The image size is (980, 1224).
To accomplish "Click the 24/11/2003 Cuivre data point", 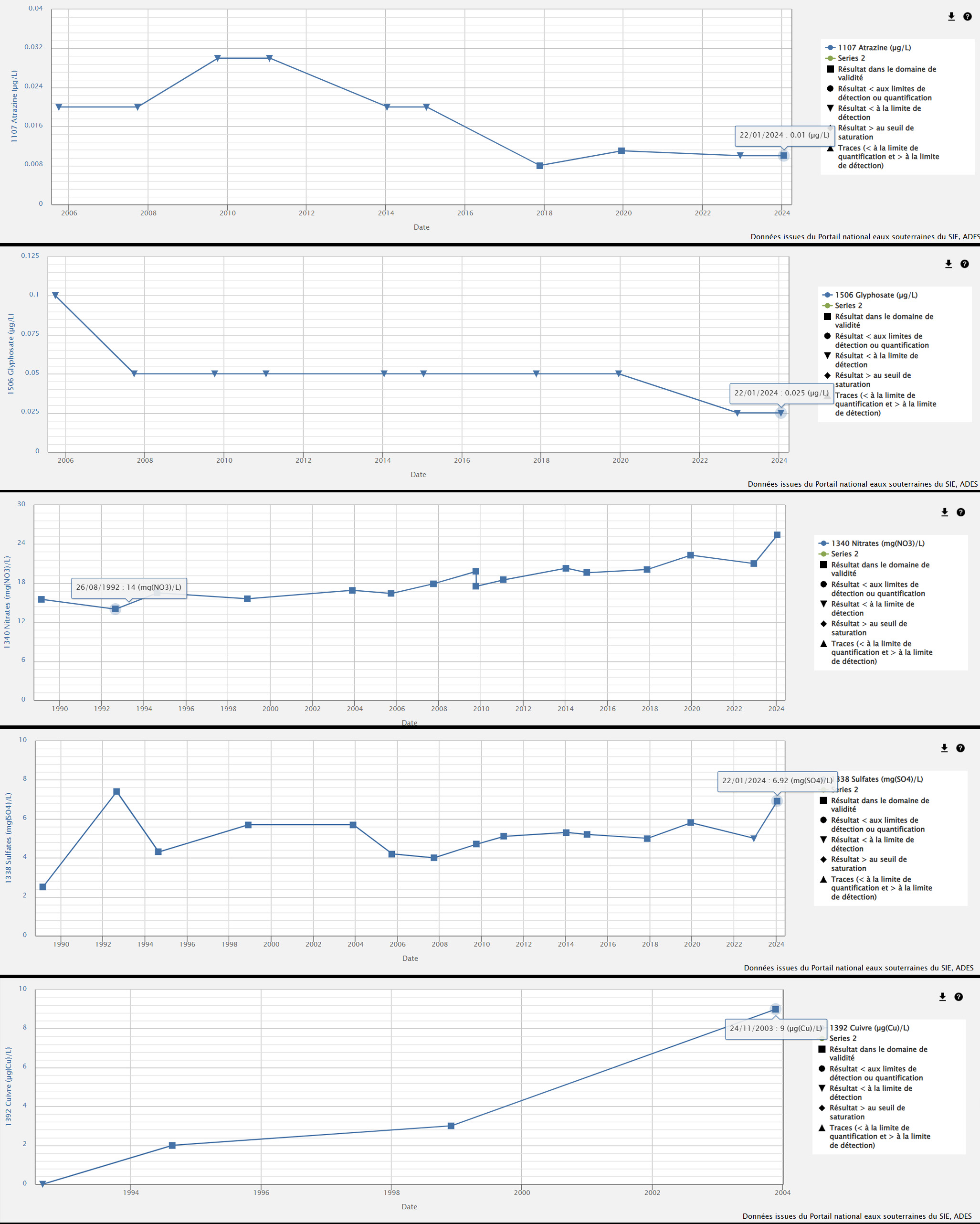I will click(776, 1010).
